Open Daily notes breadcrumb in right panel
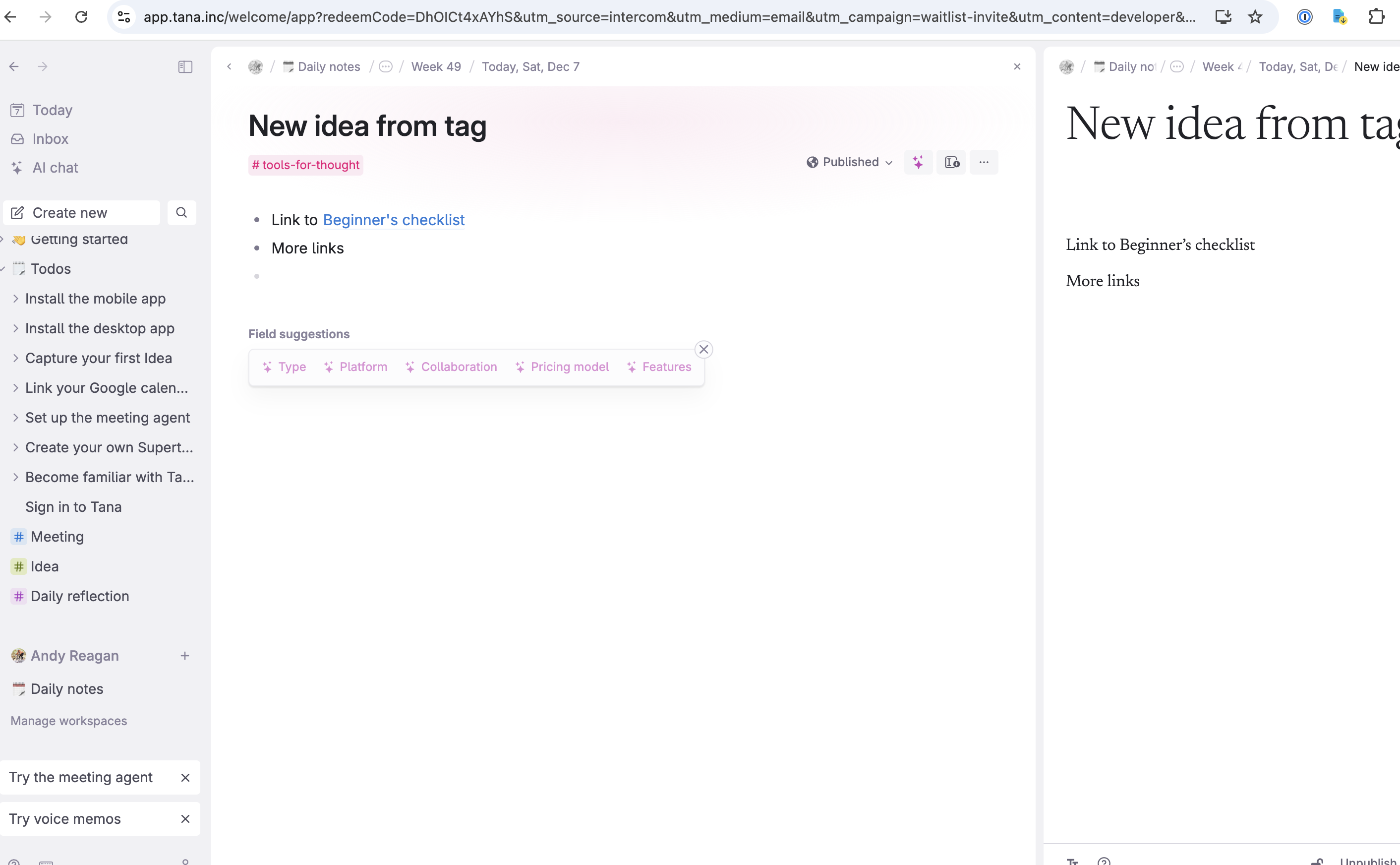 point(1124,67)
